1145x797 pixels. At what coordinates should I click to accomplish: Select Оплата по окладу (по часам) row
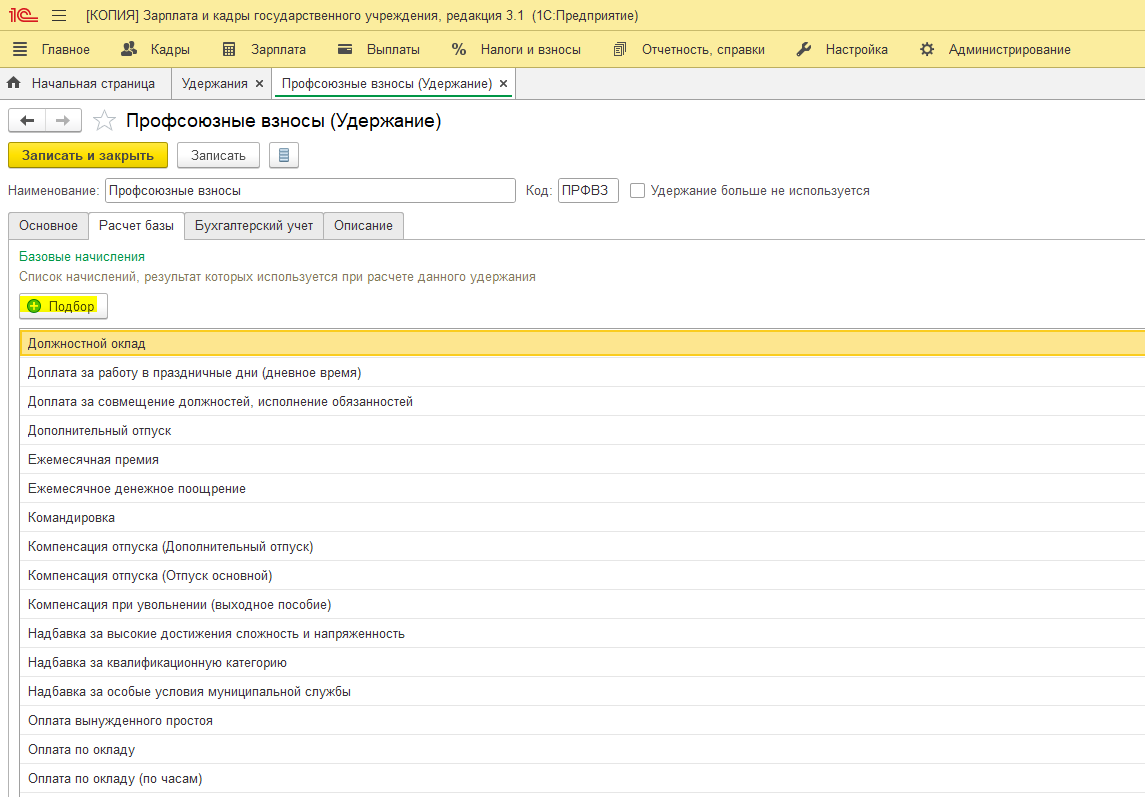(x=583, y=779)
